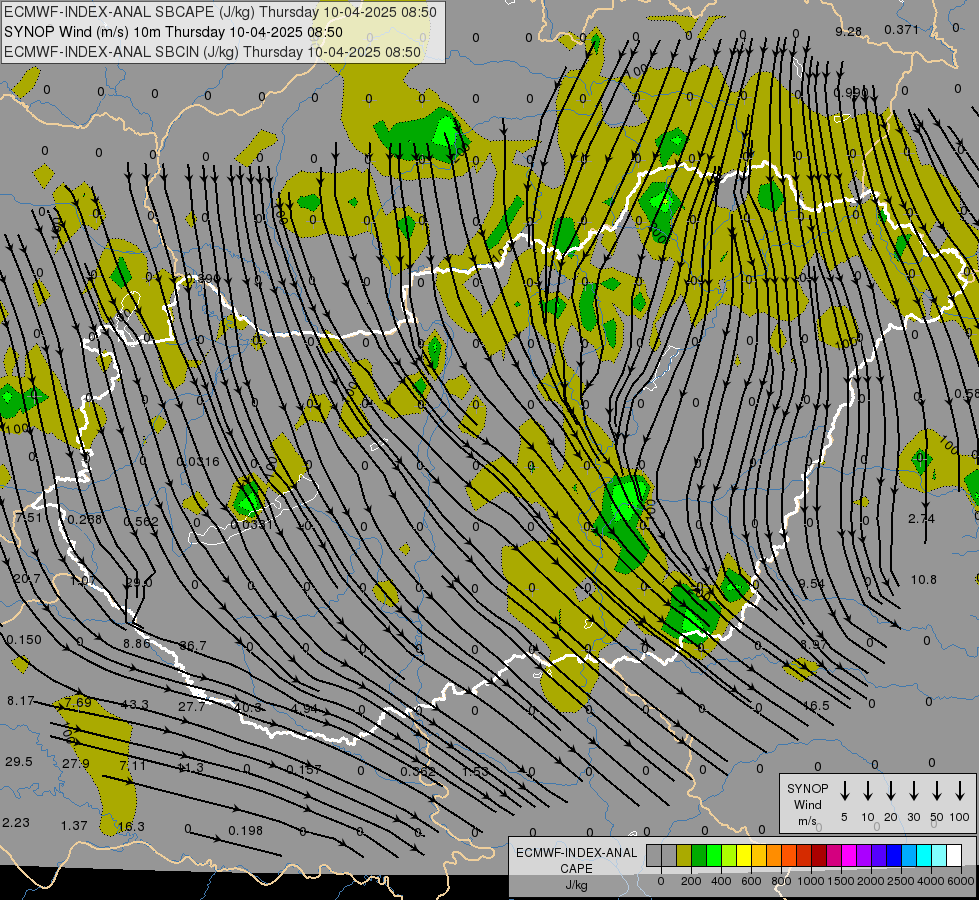This screenshot has width=979, height=900.
Task: Click the 8.17 value on the map
Action: 21,701
